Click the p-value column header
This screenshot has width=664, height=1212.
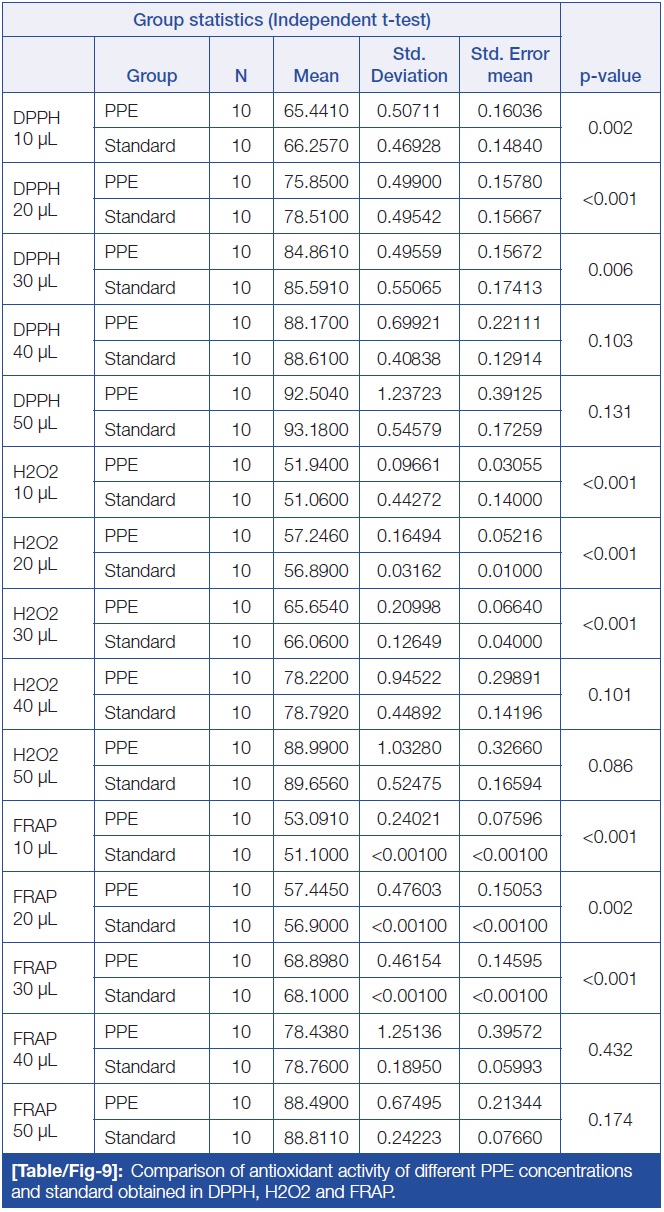pyautogui.click(x=610, y=76)
